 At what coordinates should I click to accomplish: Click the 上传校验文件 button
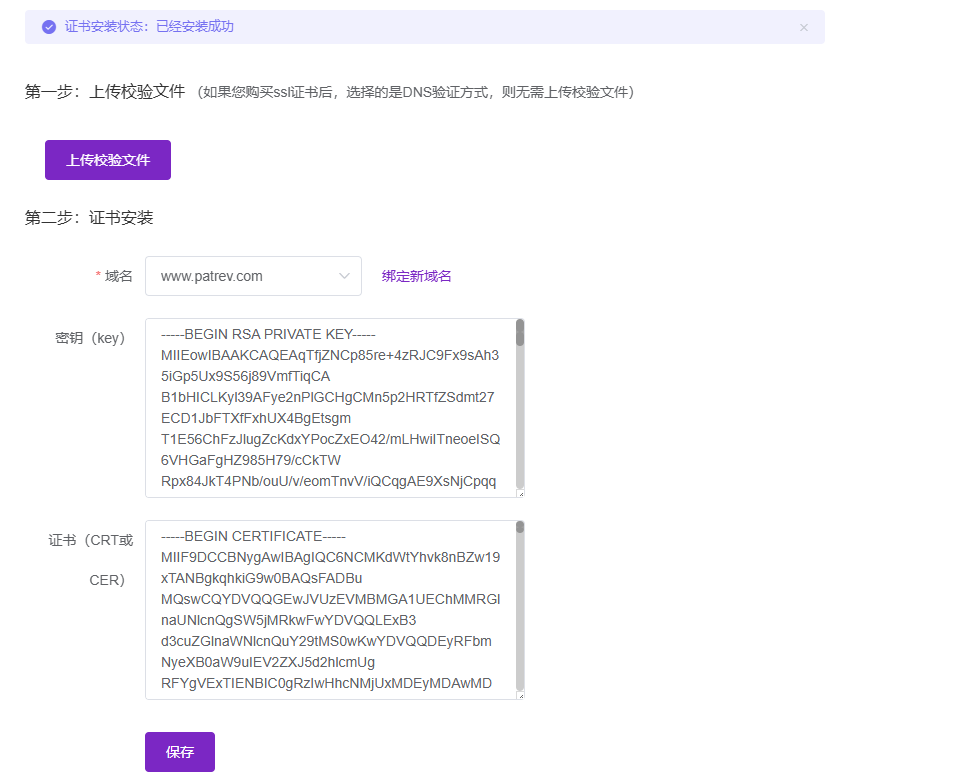[108, 160]
